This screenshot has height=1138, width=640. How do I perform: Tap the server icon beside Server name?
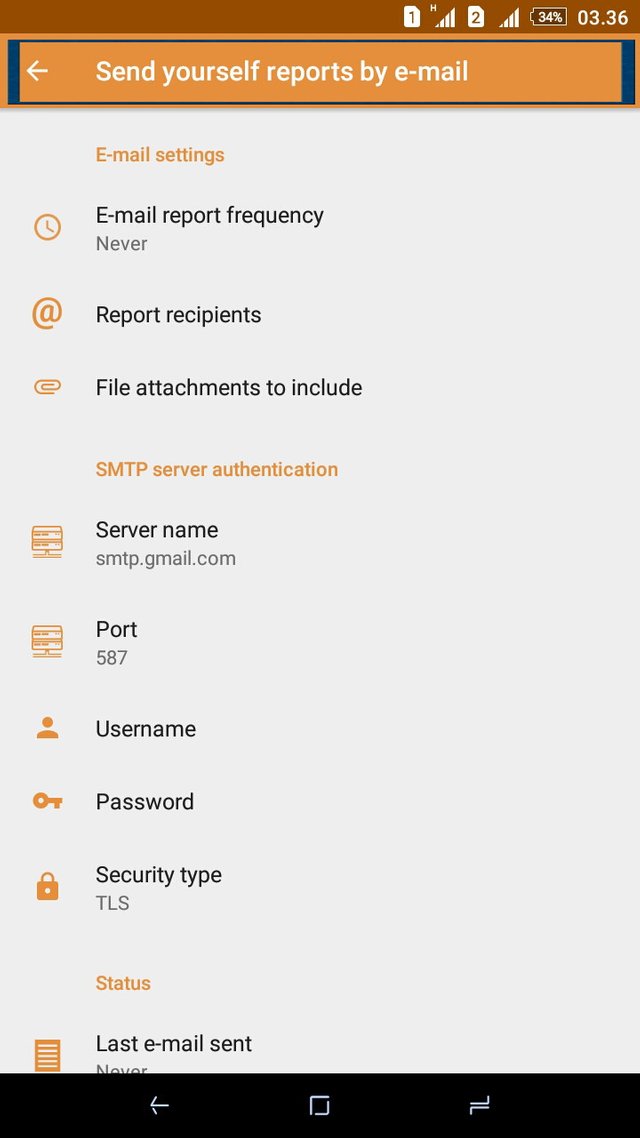(x=47, y=542)
